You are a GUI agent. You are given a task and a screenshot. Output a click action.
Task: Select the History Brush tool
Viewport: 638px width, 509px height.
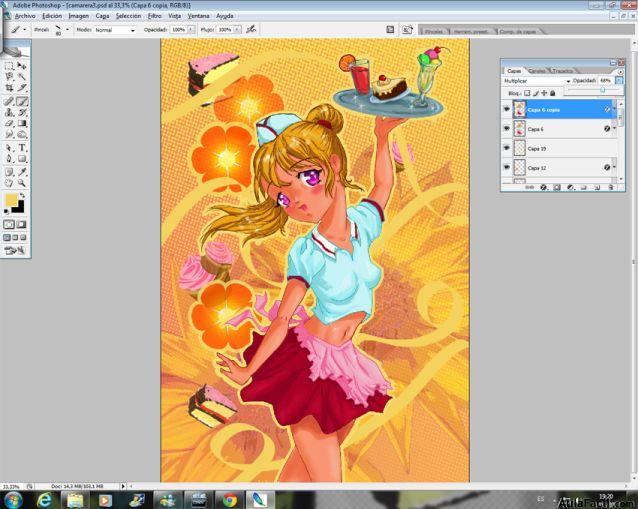22,112
